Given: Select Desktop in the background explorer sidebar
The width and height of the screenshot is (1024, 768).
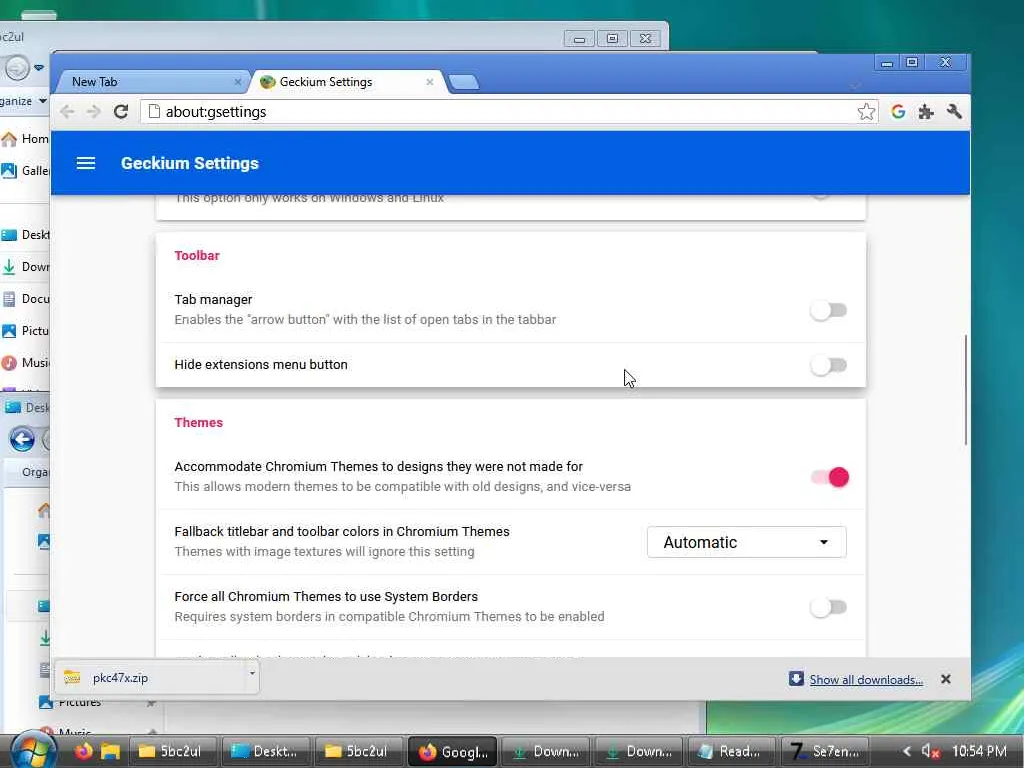Looking at the screenshot, I should (25, 234).
